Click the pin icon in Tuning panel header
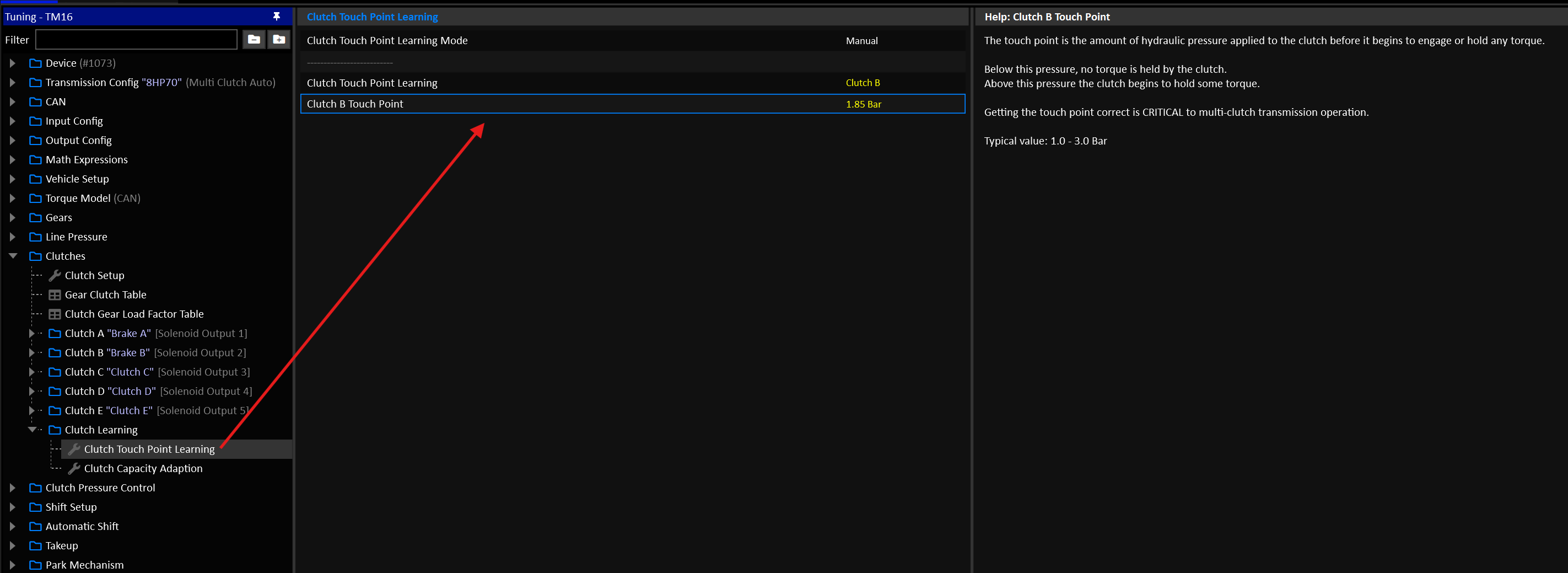The height and width of the screenshot is (573, 1568). [x=276, y=17]
